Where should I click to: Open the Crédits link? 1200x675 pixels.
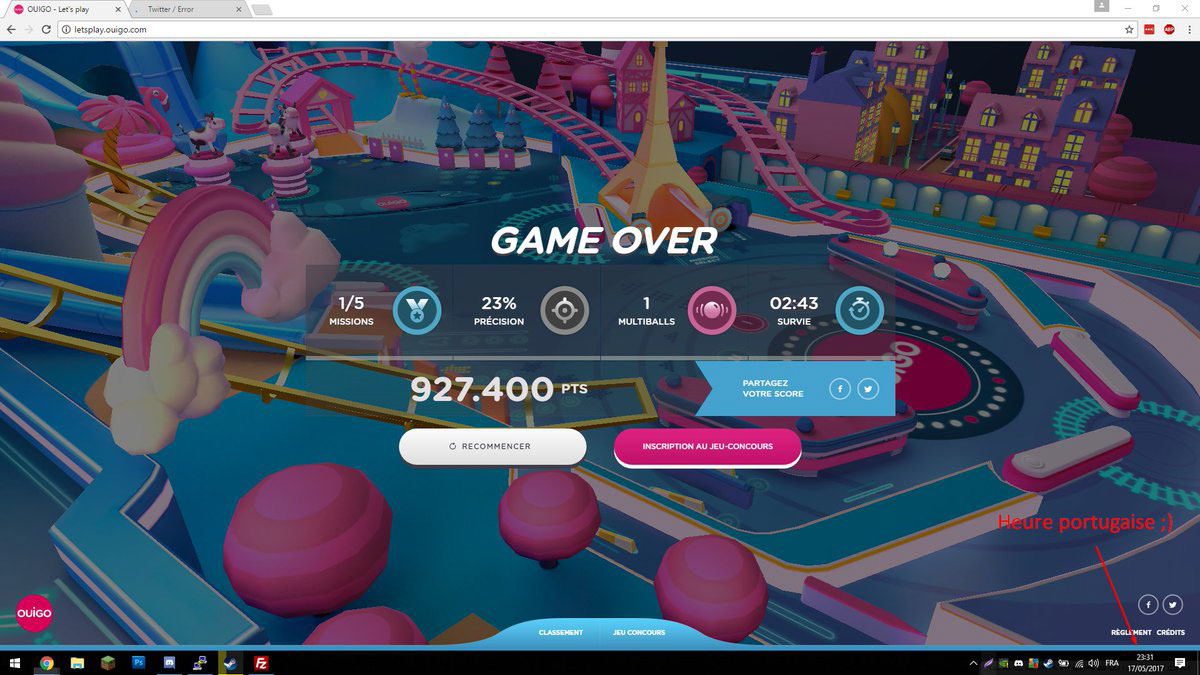click(1171, 633)
